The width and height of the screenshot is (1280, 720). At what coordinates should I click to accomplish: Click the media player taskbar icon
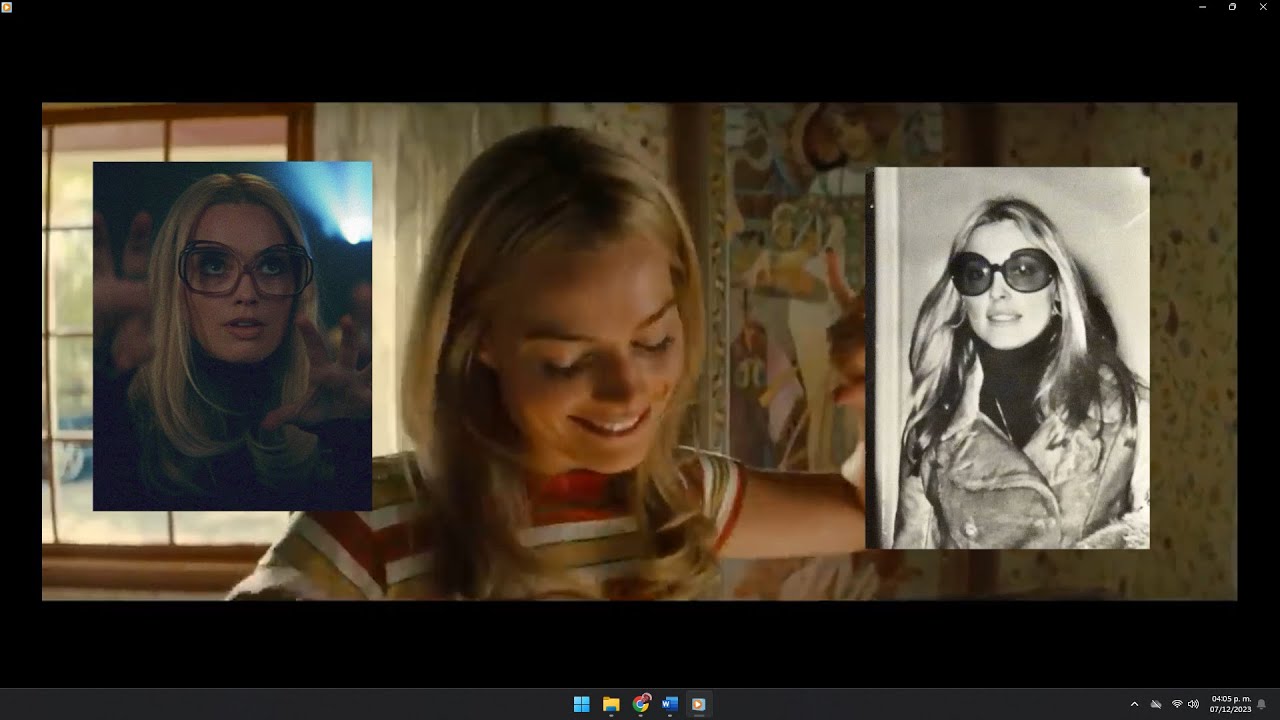tap(699, 704)
